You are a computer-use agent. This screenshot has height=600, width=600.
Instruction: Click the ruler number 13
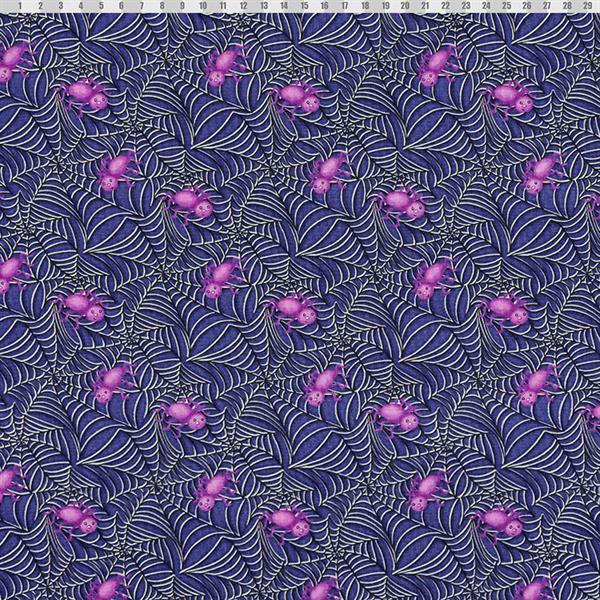click(264, 6)
